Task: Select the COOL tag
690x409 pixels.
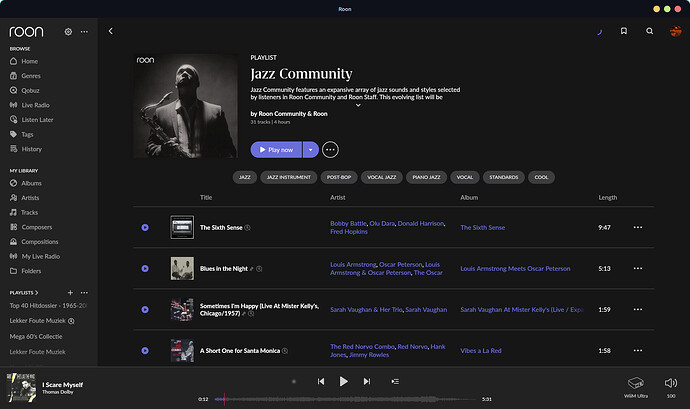Action: pyautogui.click(x=541, y=177)
